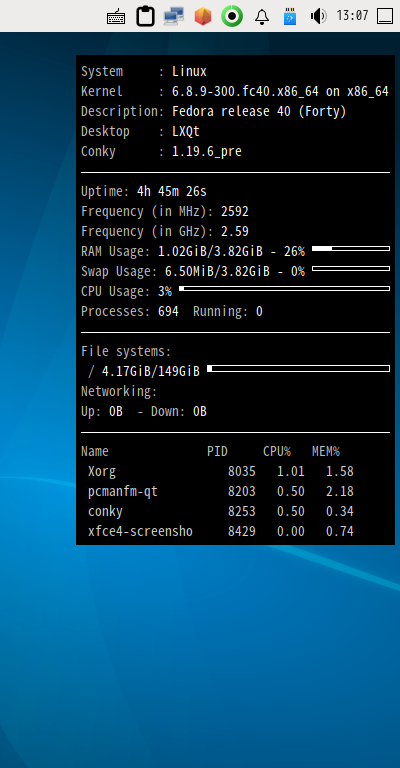Click the 'pcmanfm-qt' process name
This screenshot has width=400, height=768.
point(123,492)
